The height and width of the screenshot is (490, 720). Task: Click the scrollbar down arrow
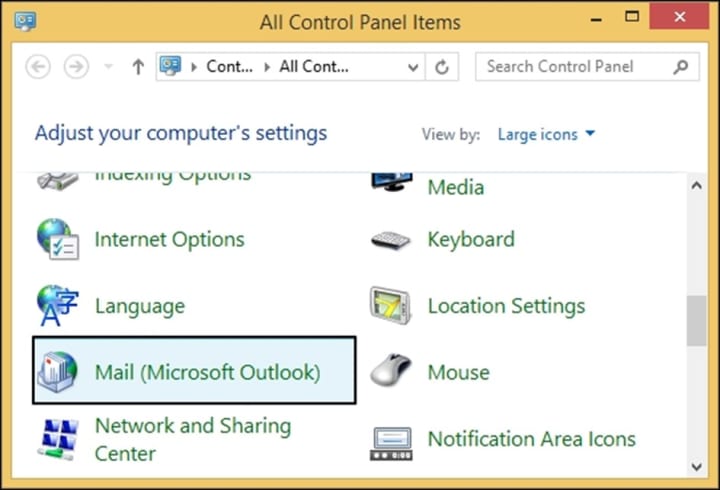point(697,467)
